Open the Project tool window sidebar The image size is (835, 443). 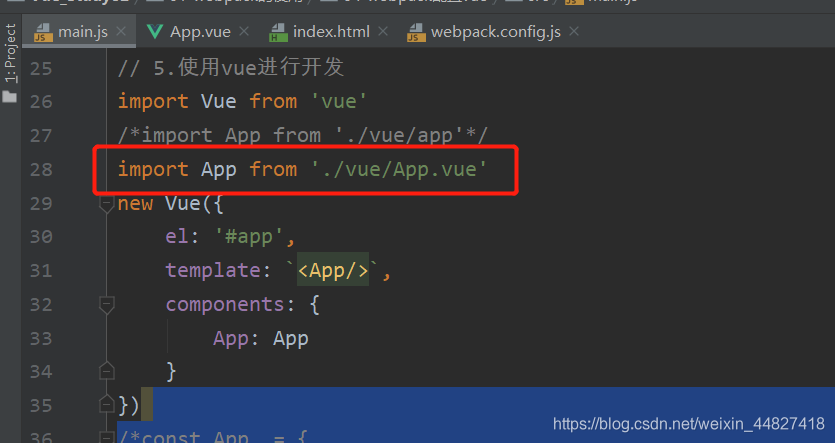(10, 53)
